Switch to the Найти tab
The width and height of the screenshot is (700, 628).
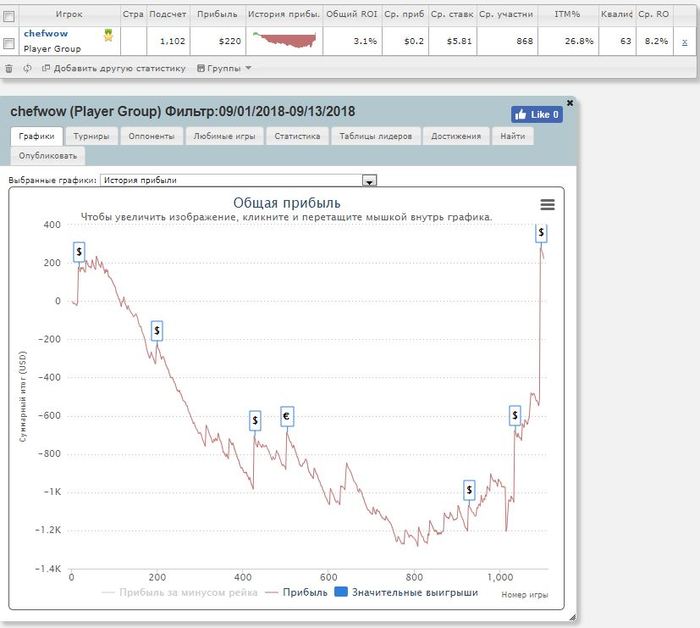click(512, 136)
